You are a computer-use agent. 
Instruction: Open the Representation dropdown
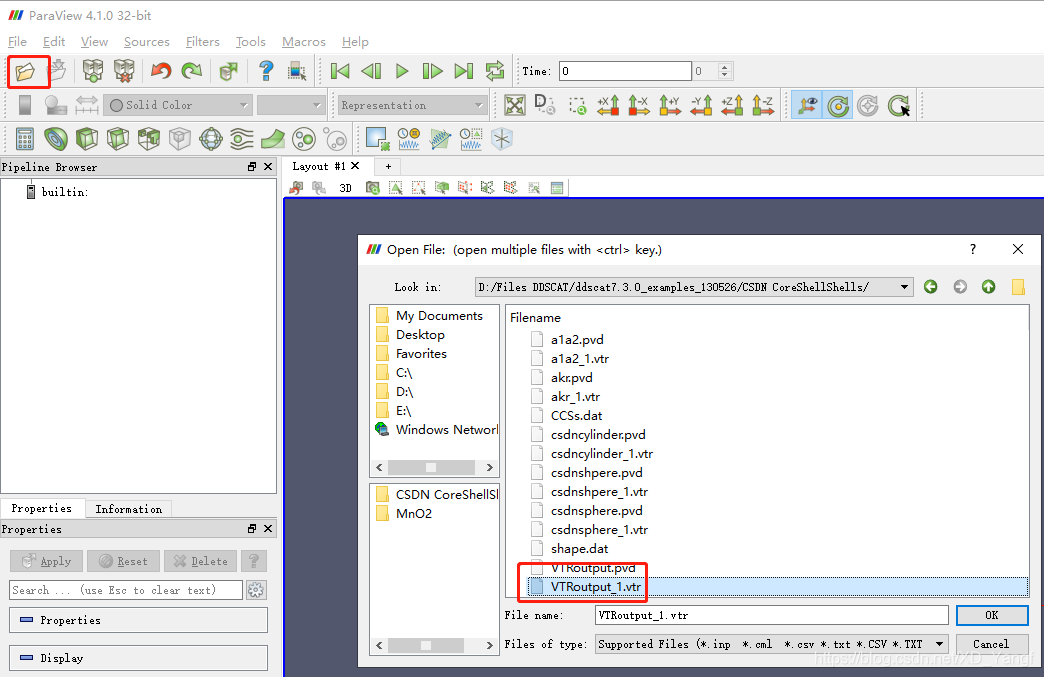coord(412,105)
